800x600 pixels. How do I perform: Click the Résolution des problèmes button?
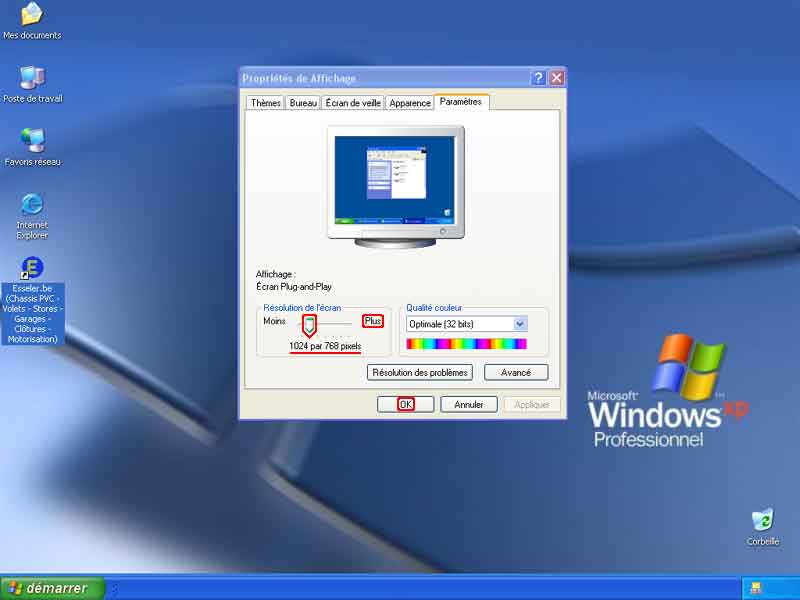tap(420, 372)
